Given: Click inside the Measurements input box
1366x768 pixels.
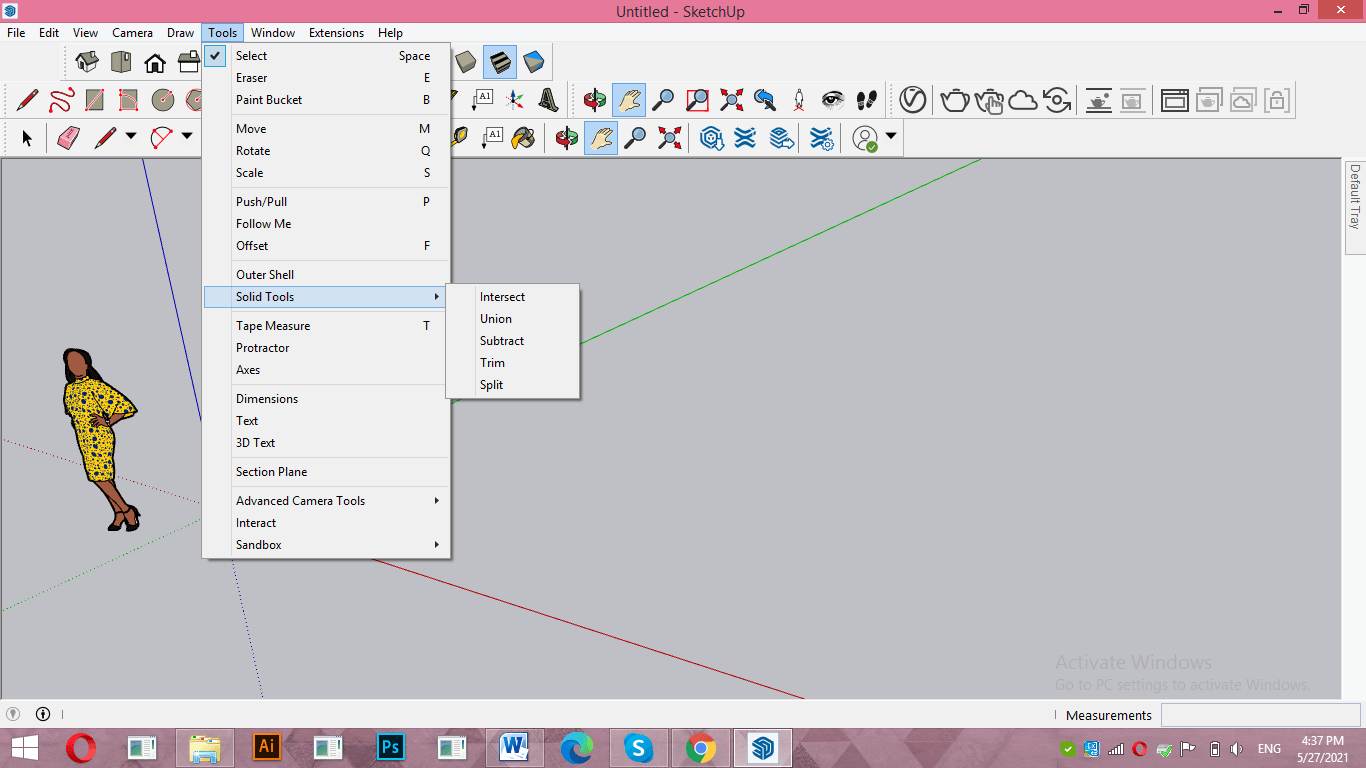Looking at the screenshot, I should click(1261, 714).
